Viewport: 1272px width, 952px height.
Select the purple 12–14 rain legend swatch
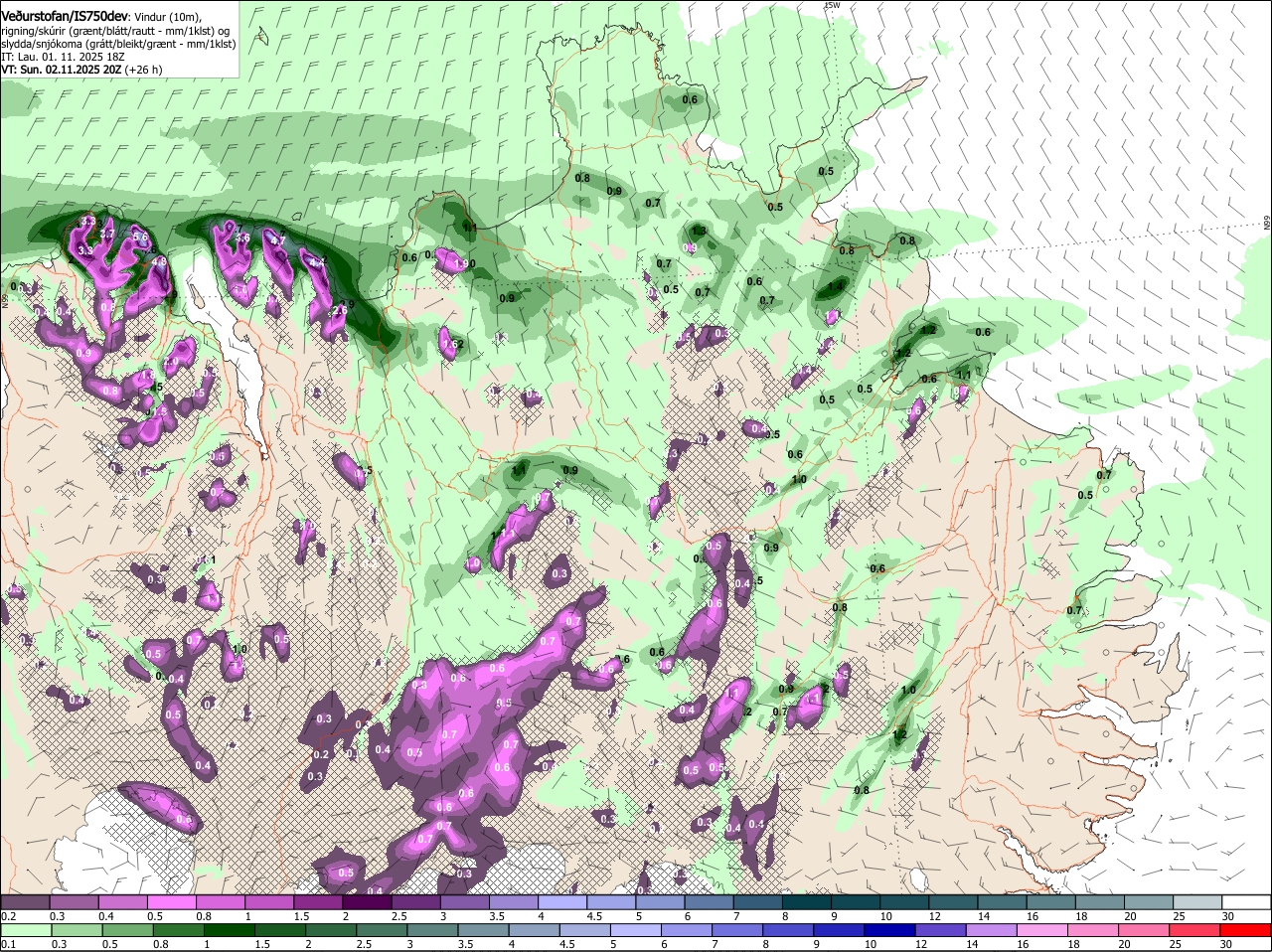[x=941, y=930]
